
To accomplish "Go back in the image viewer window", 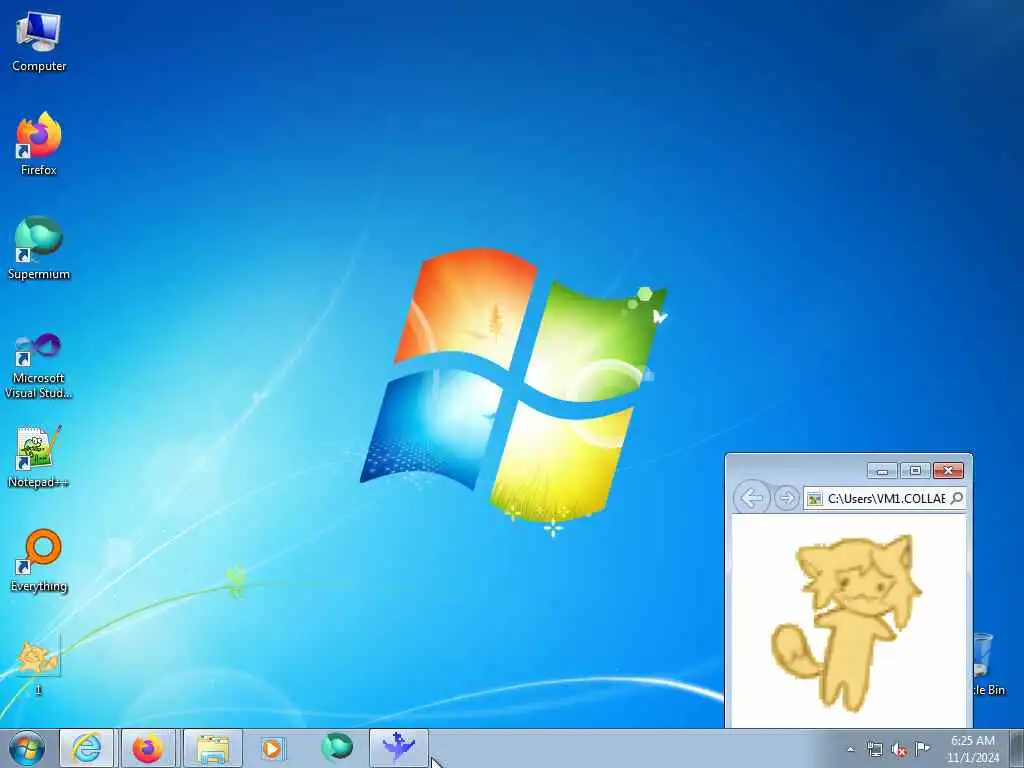I will pyautogui.click(x=752, y=498).
